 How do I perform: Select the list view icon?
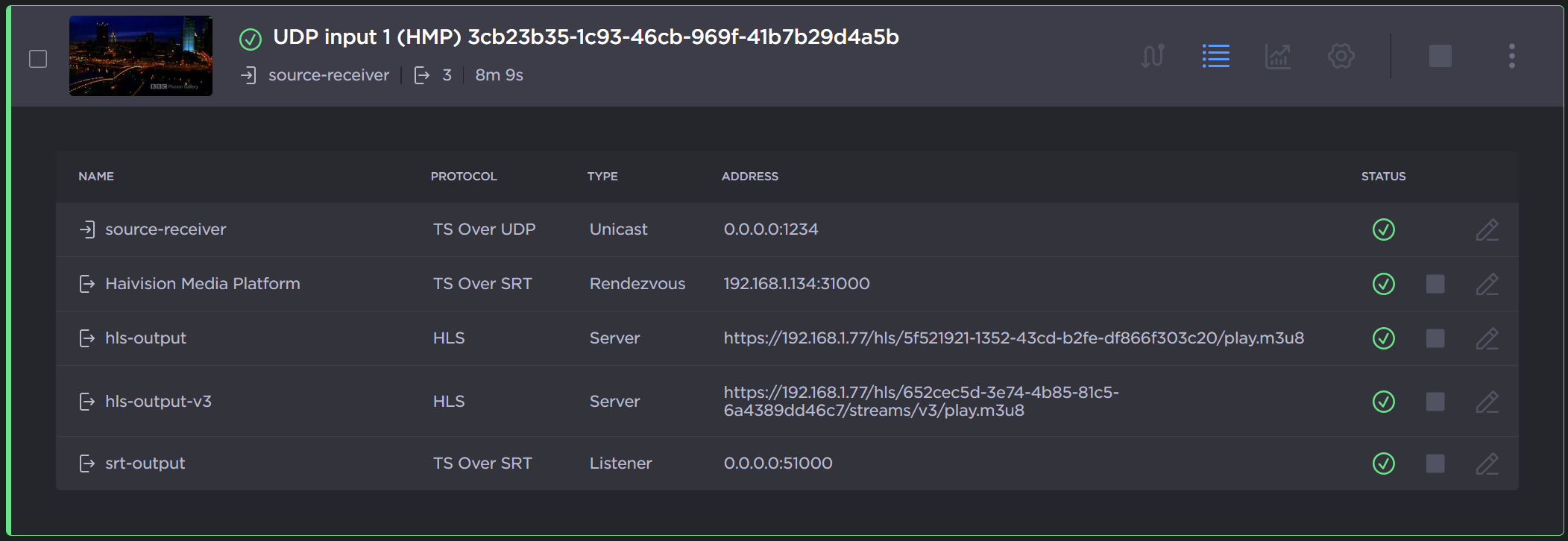1215,55
